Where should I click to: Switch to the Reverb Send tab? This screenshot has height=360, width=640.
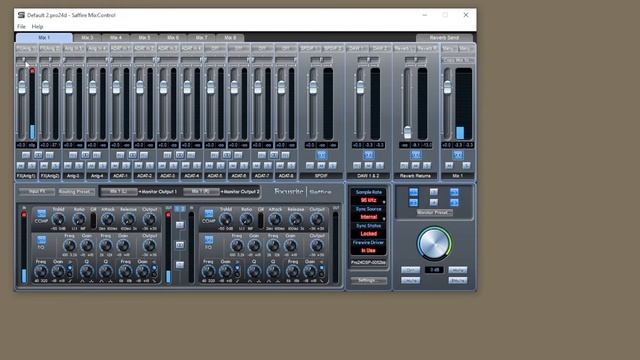(444, 38)
